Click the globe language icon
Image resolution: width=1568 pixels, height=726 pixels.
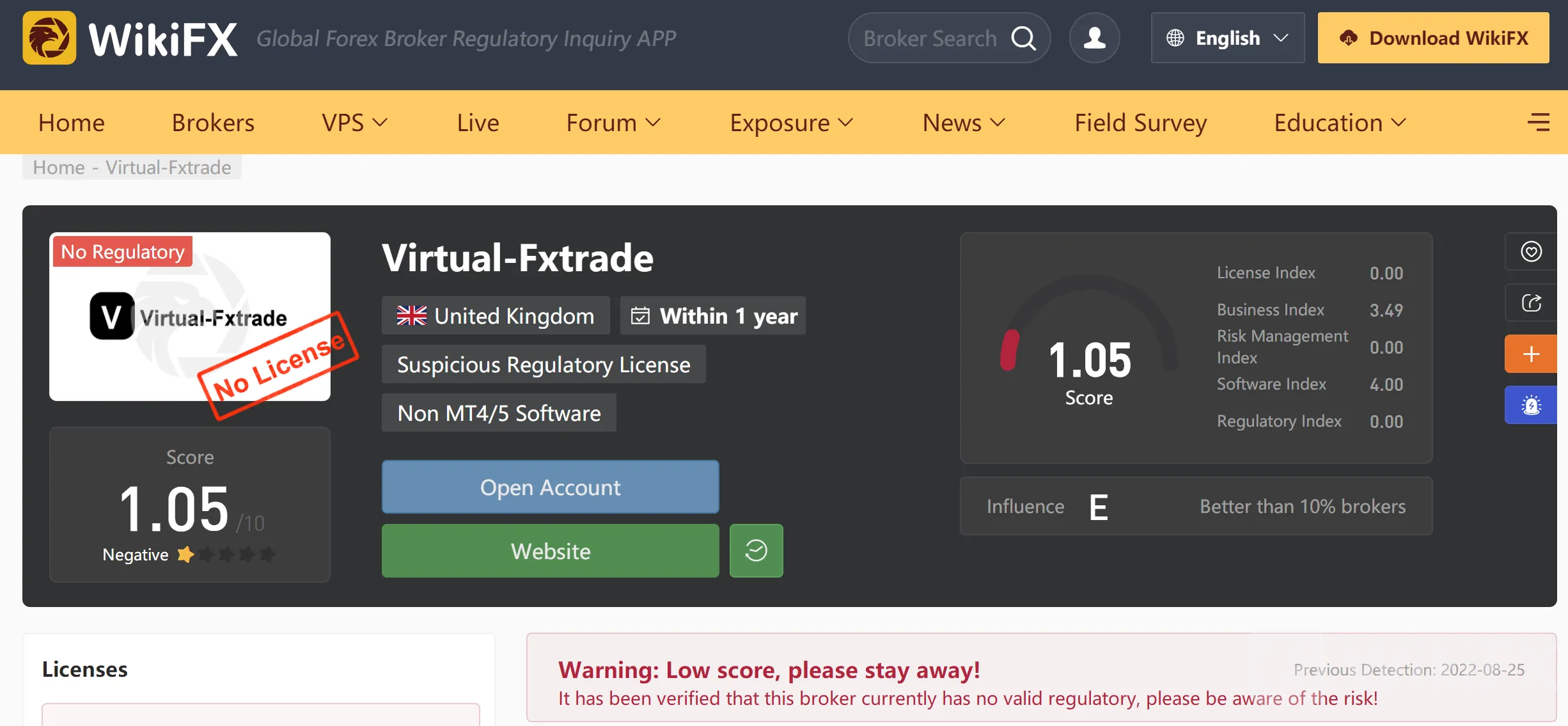coord(1175,38)
